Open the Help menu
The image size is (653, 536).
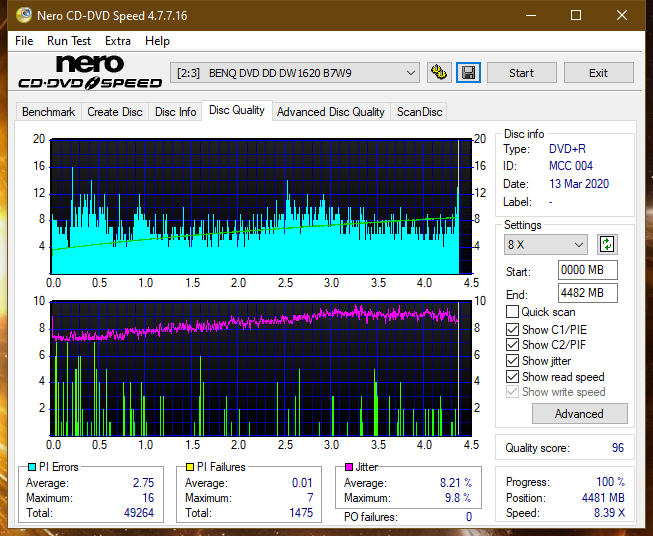(x=157, y=41)
